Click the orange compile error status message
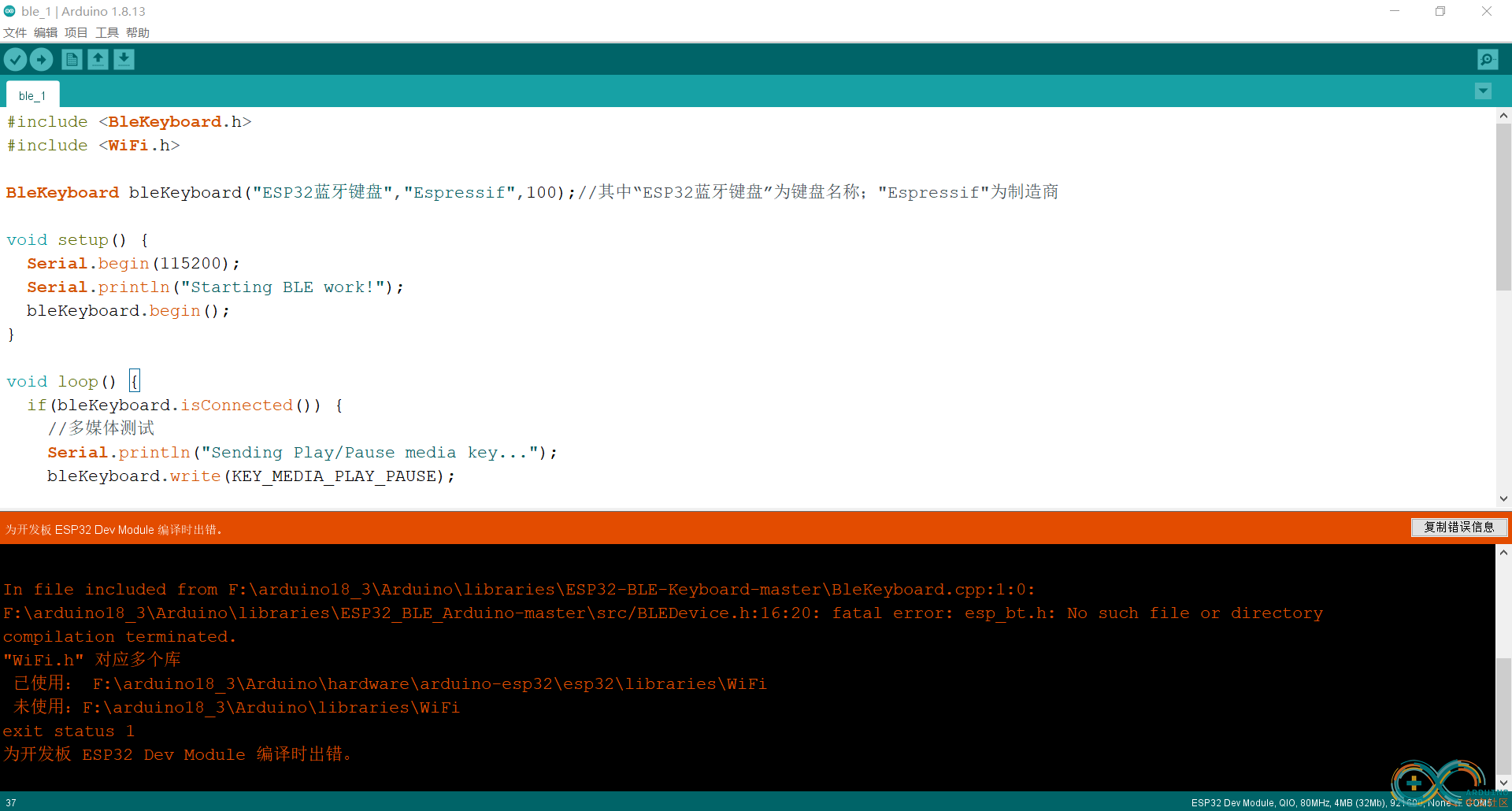Image resolution: width=1512 pixels, height=811 pixels. (x=114, y=529)
